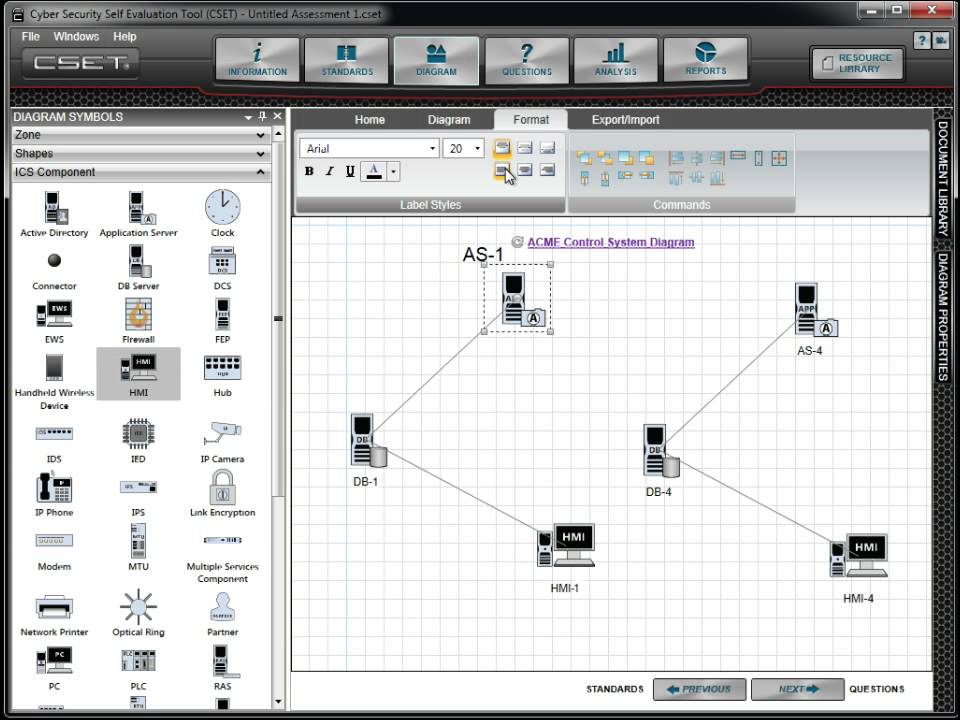This screenshot has width=960, height=720.
Task: Select the Network Printer symbol
Action: (54, 615)
